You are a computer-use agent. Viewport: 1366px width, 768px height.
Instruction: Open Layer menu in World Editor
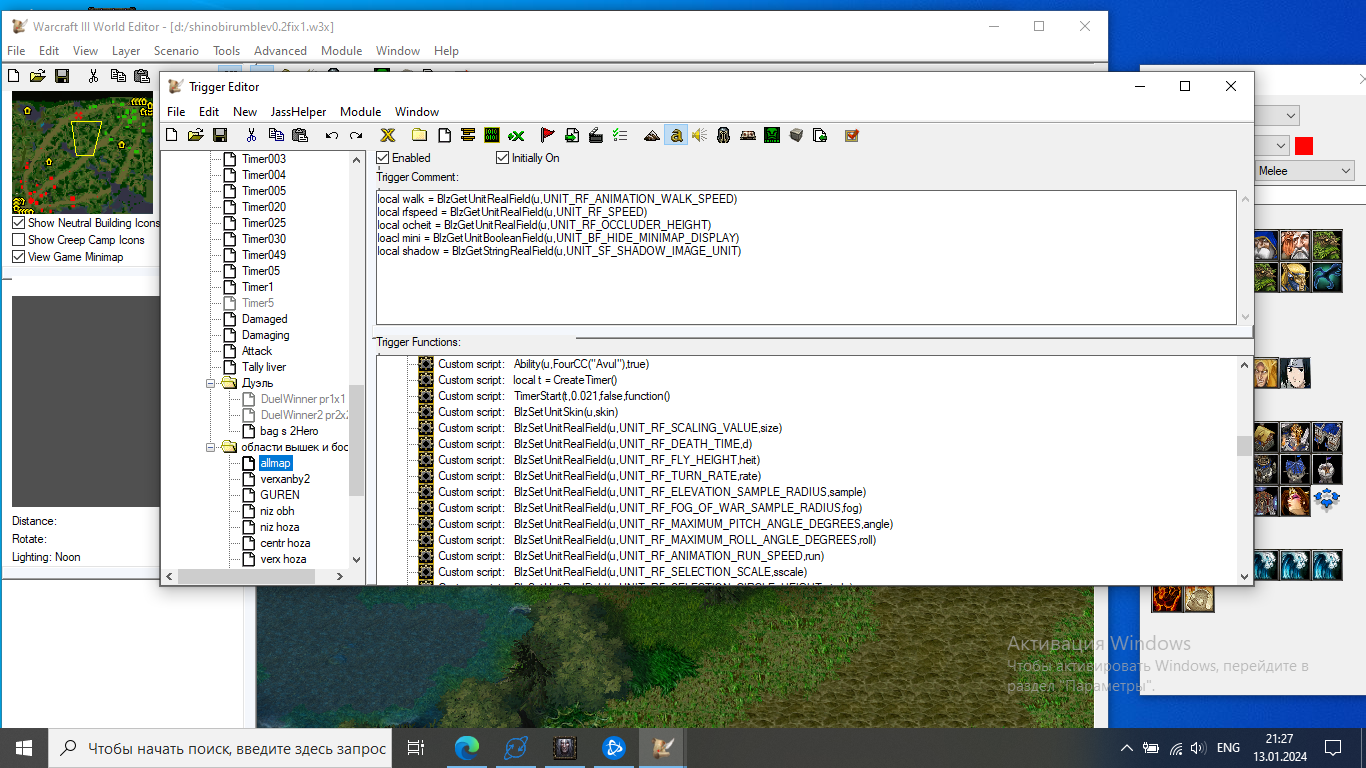pyautogui.click(x=126, y=51)
